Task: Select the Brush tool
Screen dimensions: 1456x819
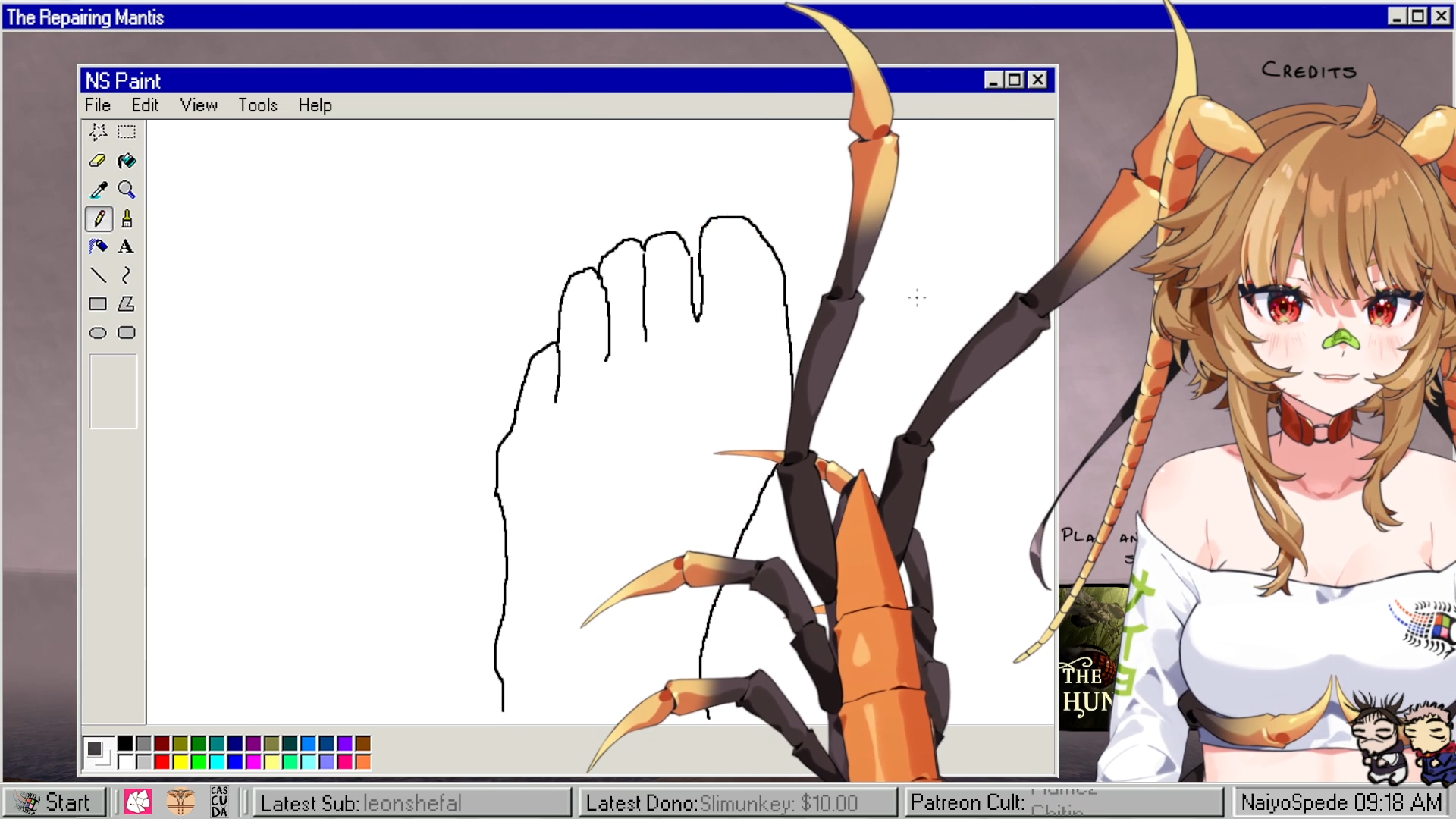Action: [127, 219]
